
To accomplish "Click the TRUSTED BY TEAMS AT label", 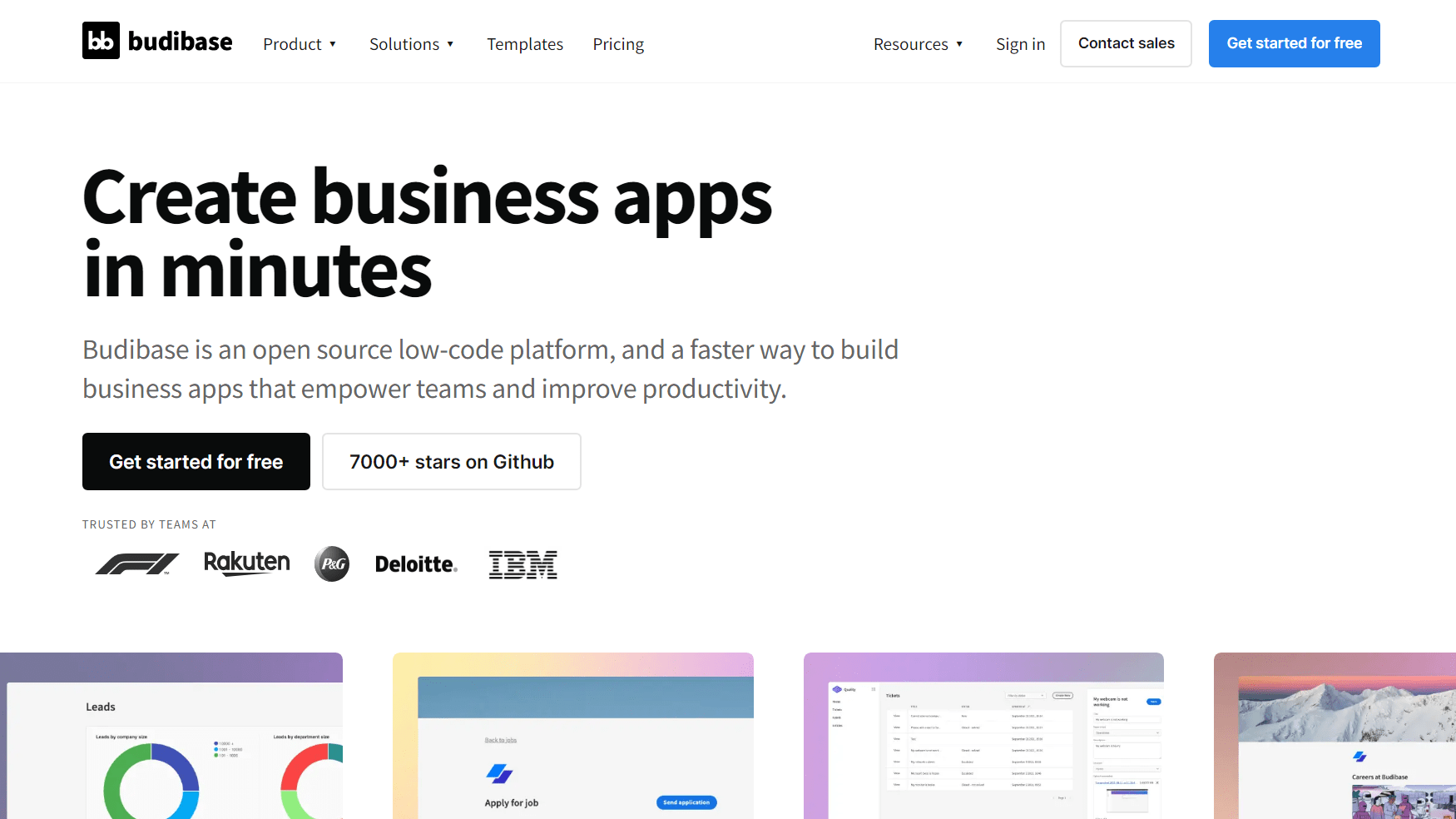I will tap(149, 524).
